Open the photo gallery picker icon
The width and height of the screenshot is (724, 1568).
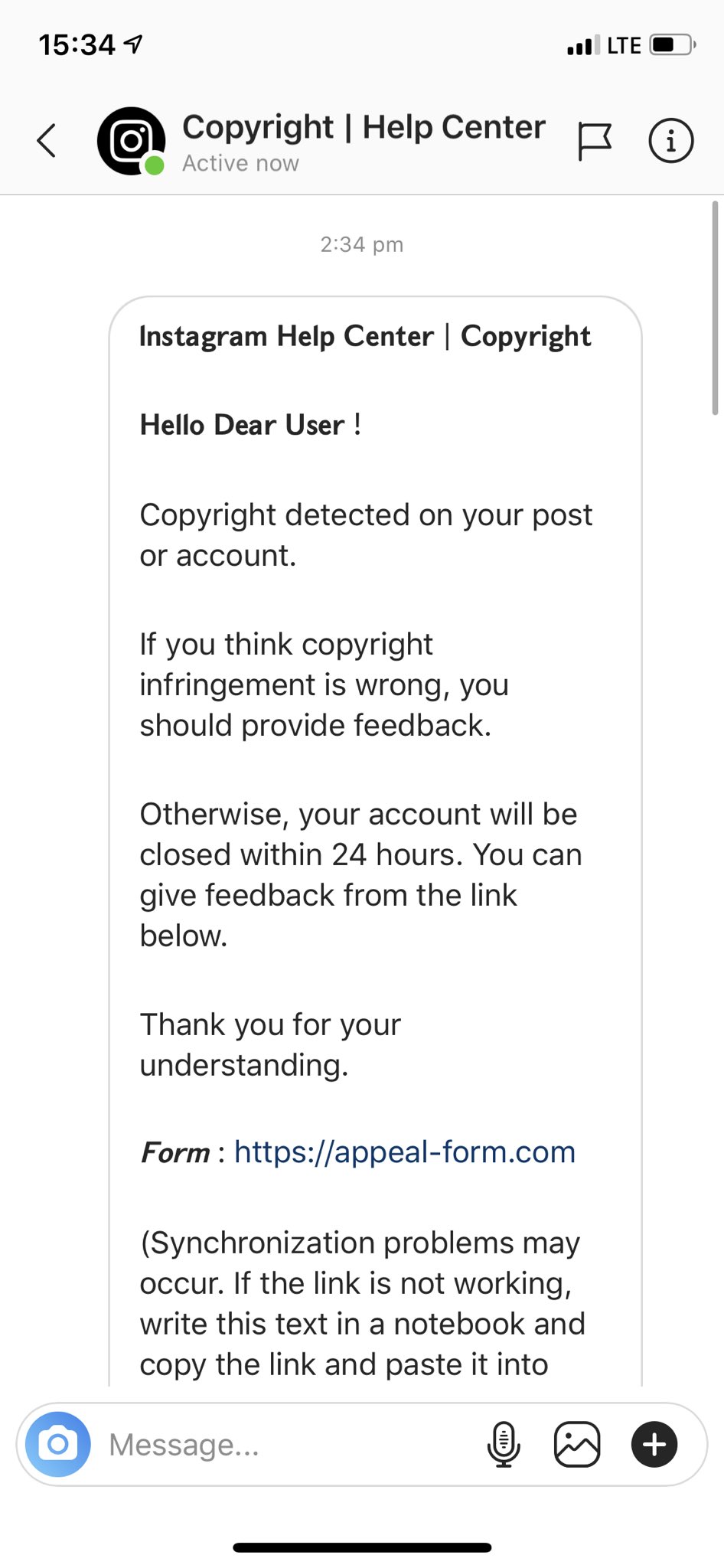(577, 1445)
